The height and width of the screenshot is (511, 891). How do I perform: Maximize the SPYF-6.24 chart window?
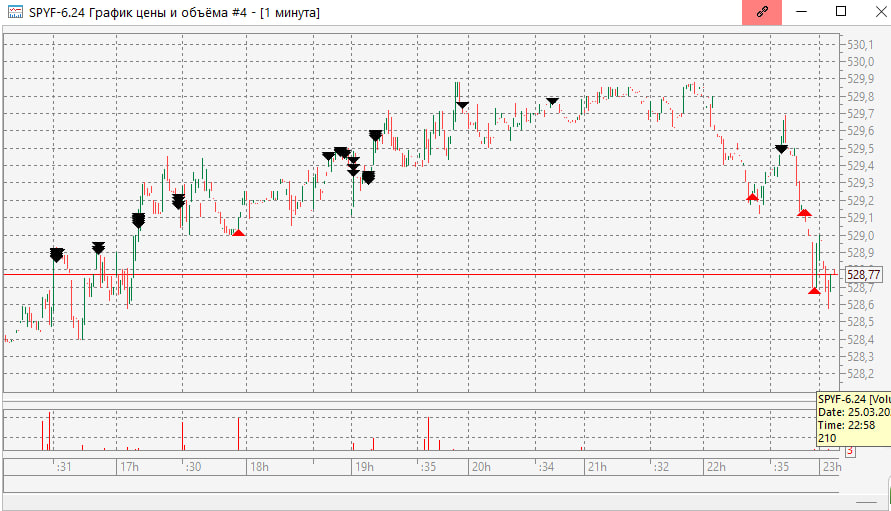point(841,12)
